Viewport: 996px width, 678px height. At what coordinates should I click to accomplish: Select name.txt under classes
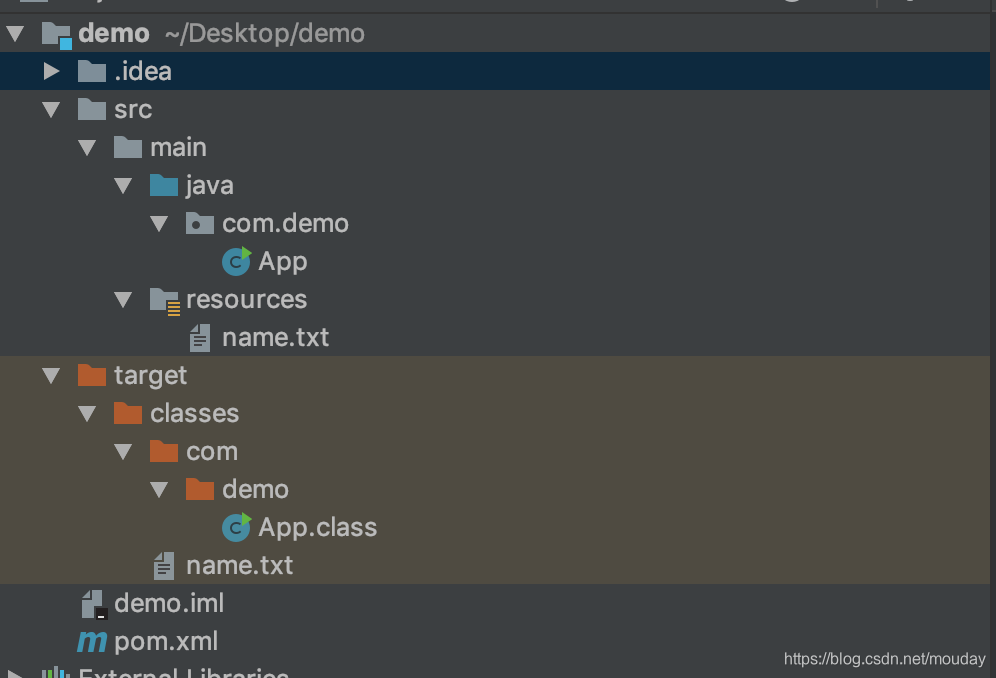click(239, 566)
